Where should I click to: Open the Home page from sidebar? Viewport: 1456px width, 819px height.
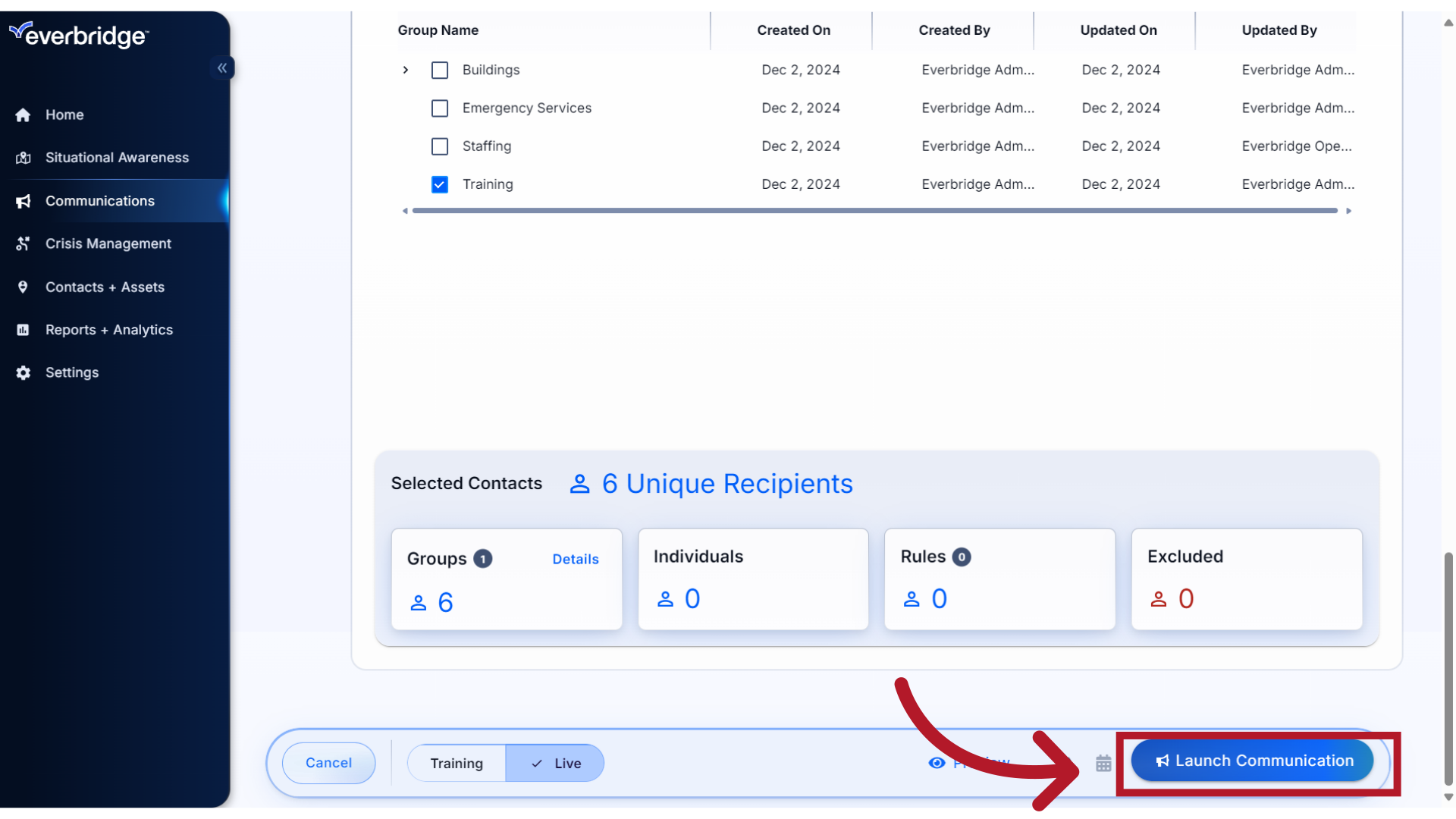point(65,115)
